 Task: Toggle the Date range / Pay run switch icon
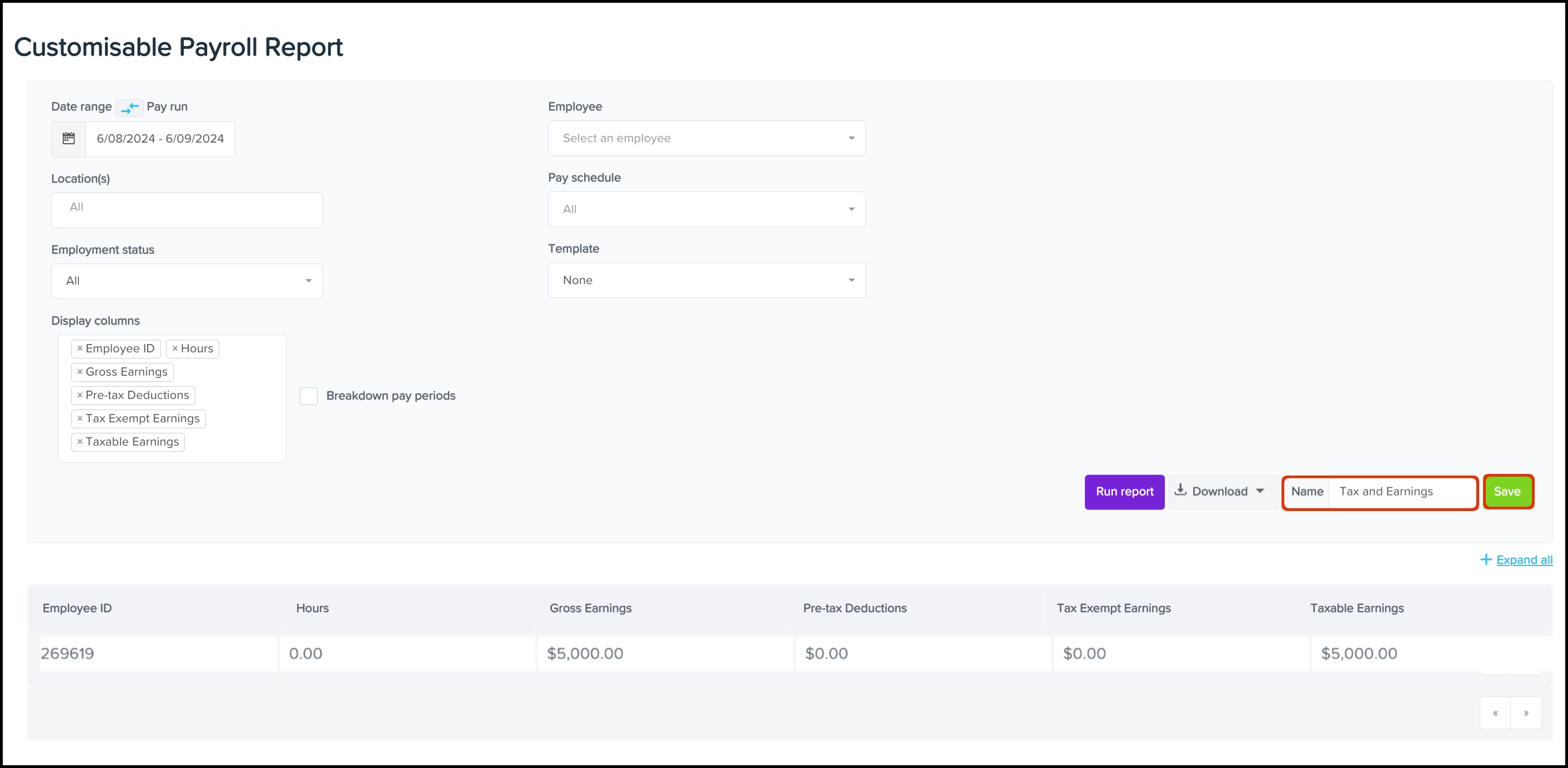130,108
